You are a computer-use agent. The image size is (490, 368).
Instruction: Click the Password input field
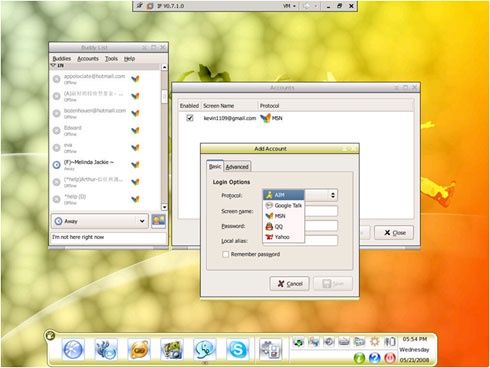coord(321,226)
